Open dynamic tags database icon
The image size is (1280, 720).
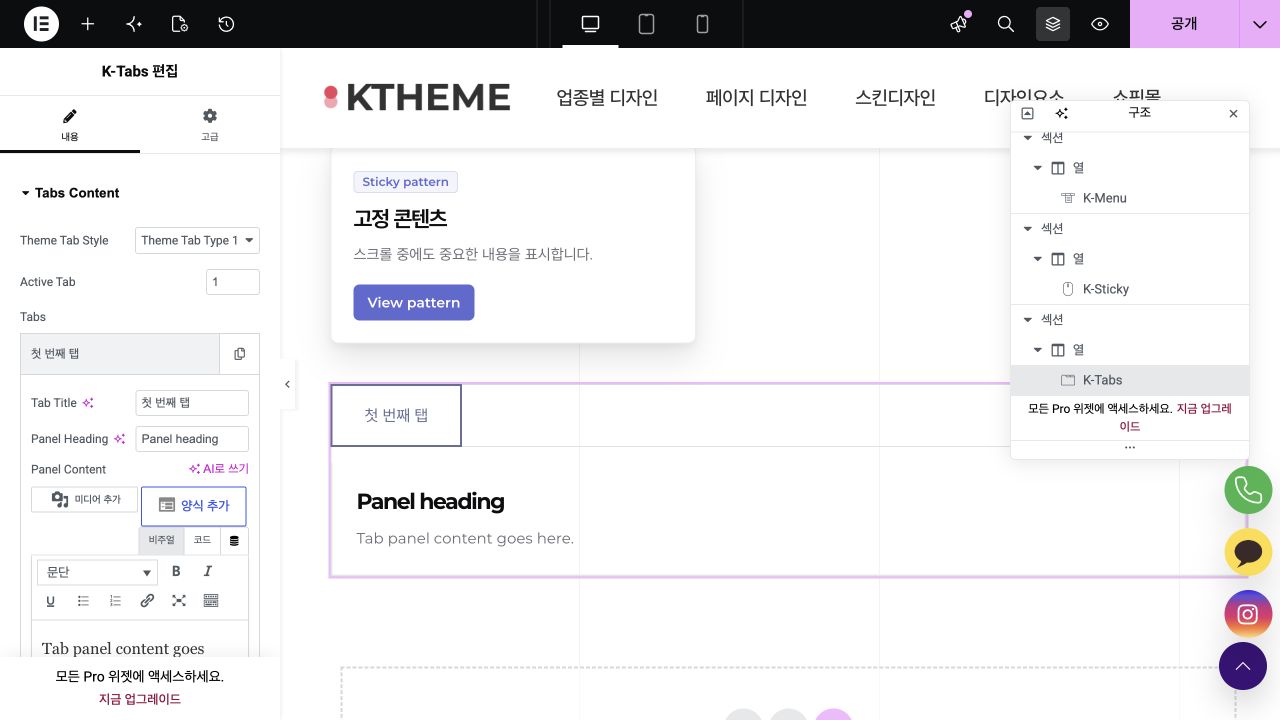point(234,541)
